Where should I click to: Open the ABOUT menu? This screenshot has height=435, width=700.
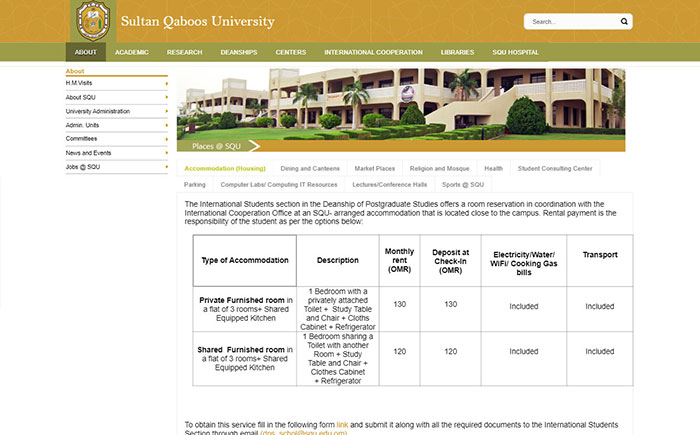click(x=86, y=52)
